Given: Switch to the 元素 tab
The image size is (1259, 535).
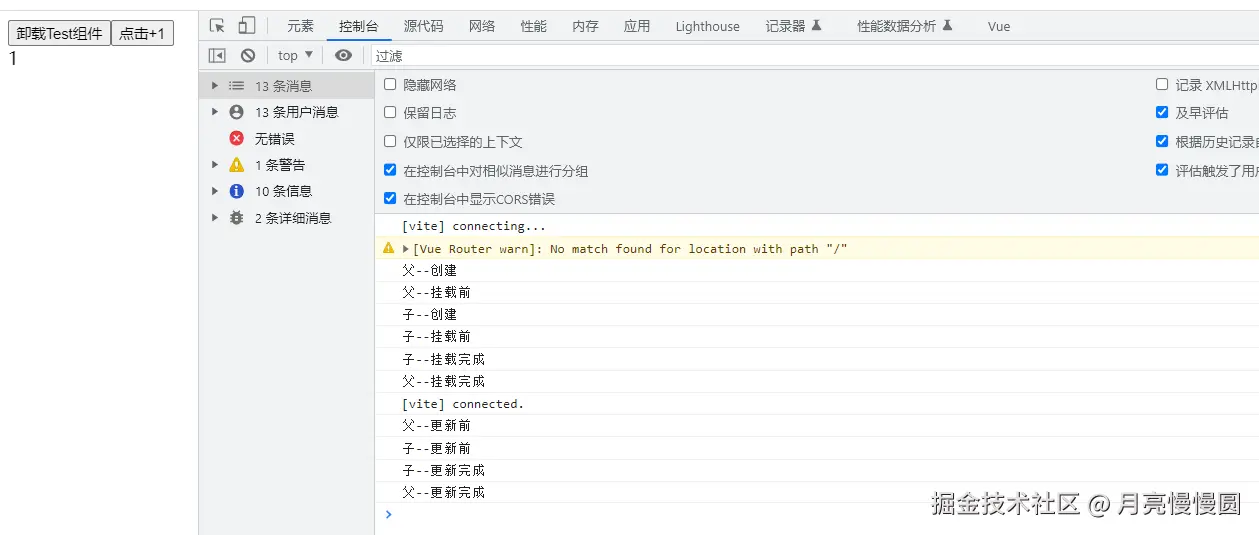Looking at the screenshot, I should tap(300, 26).
